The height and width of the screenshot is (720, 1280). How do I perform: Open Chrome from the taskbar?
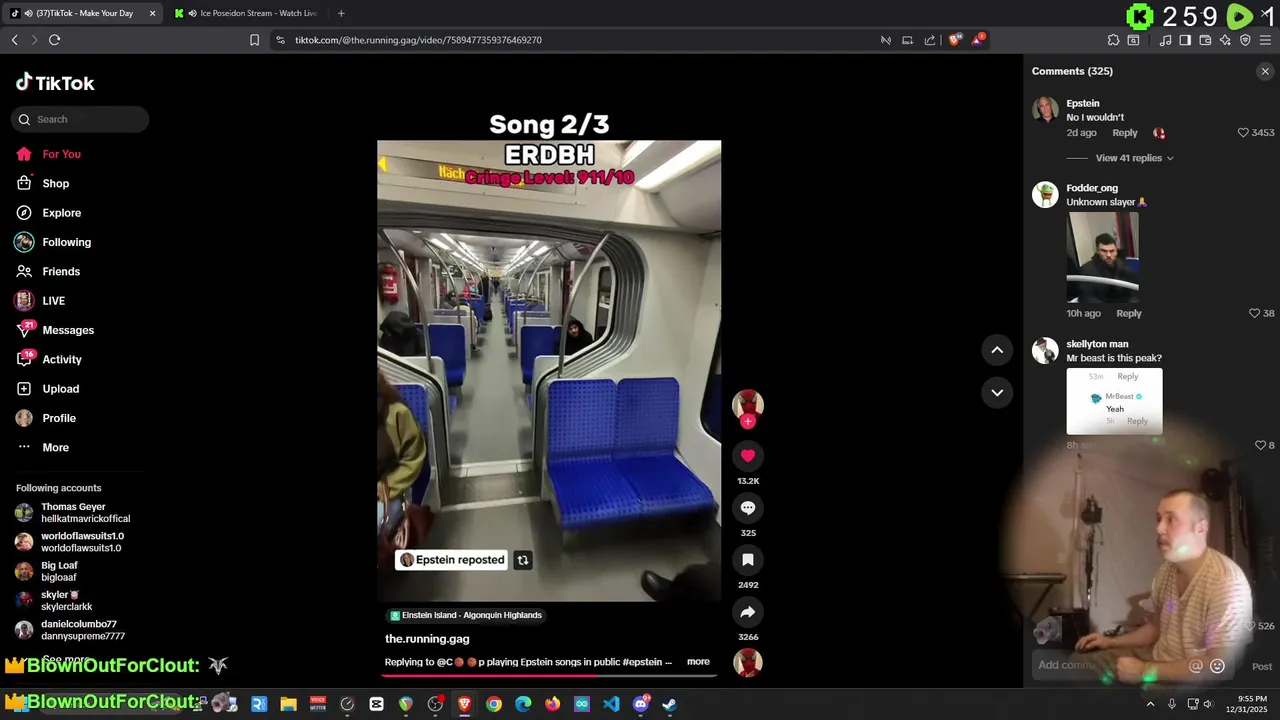[494, 704]
